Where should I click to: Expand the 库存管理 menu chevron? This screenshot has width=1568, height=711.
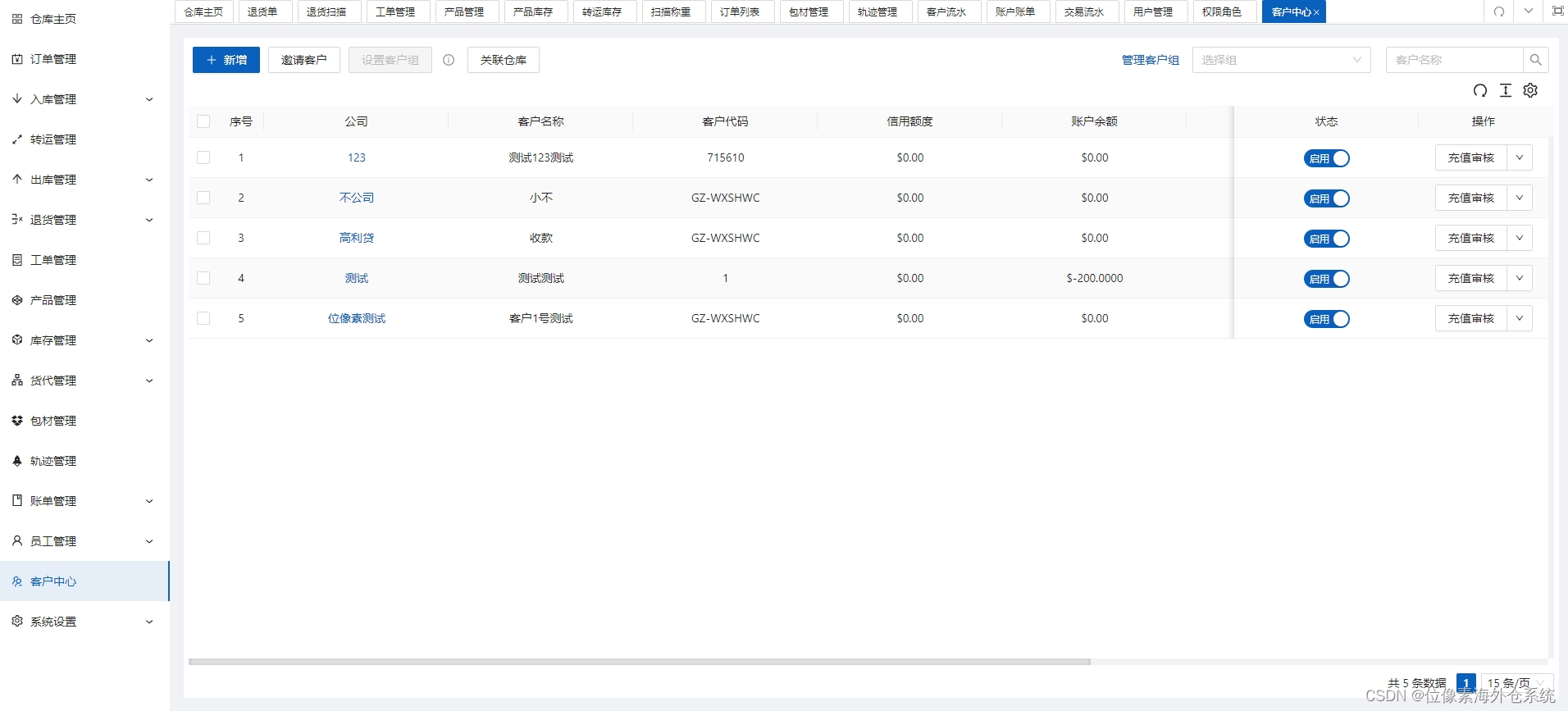pyautogui.click(x=149, y=340)
